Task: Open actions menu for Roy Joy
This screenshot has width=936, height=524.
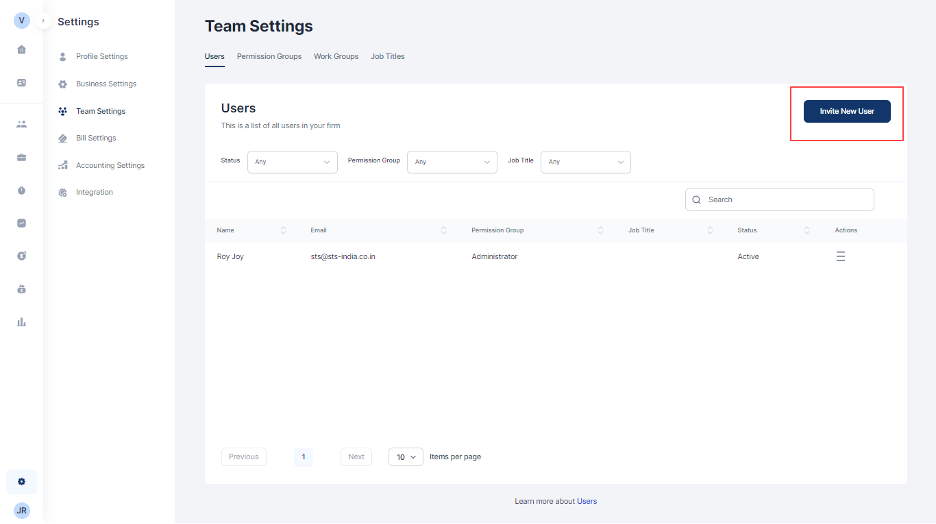Action: click(840, 257)
